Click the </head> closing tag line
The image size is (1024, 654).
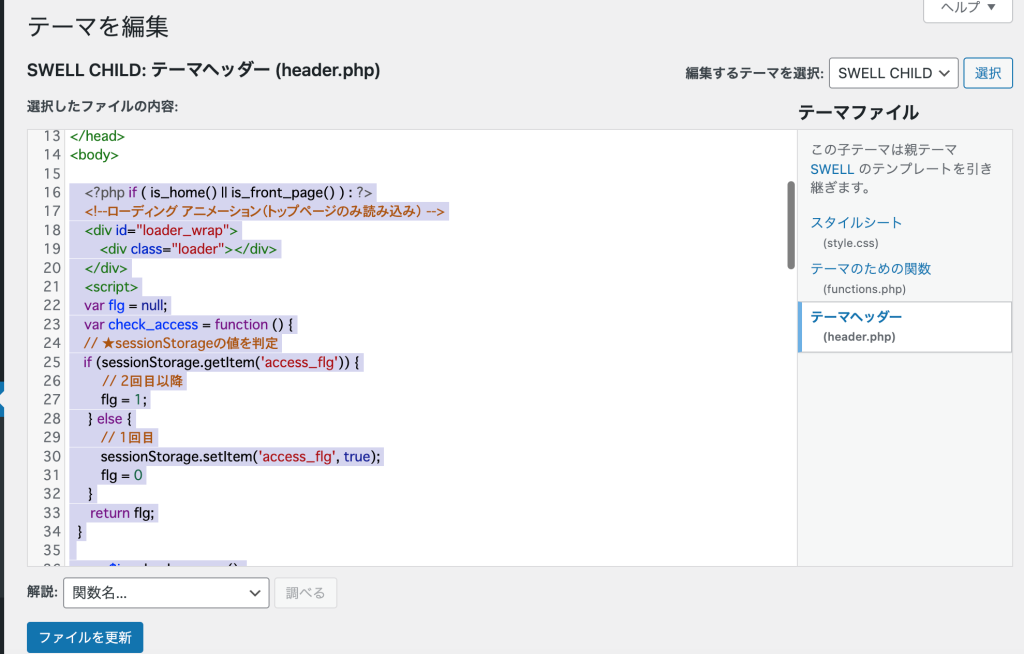97,136
